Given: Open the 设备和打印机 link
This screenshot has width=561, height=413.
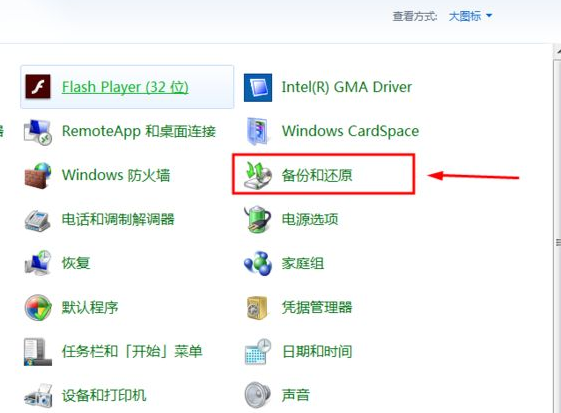Looking at the screenshot, I should 104,395.
